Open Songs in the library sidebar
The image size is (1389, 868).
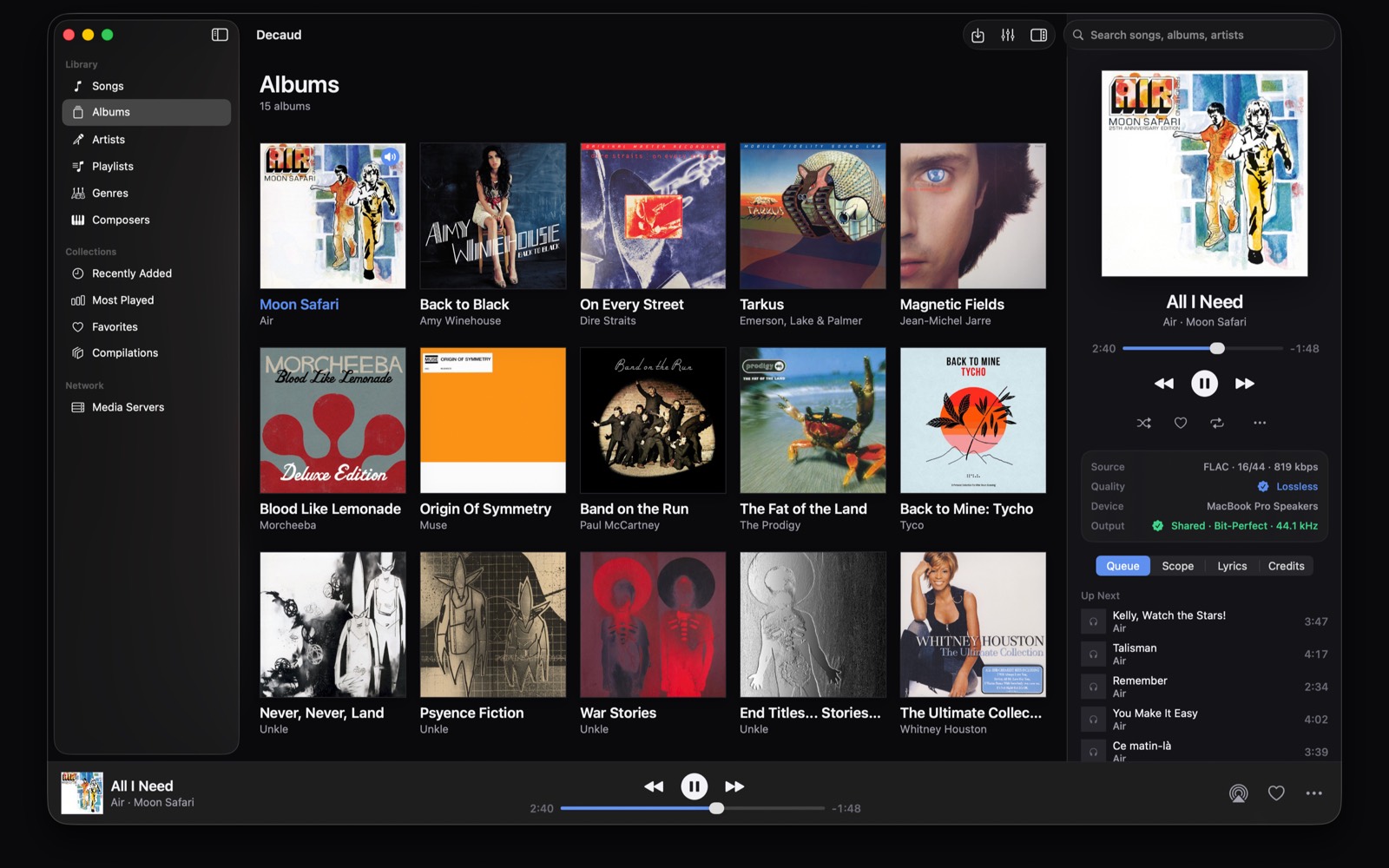point(147,86)
